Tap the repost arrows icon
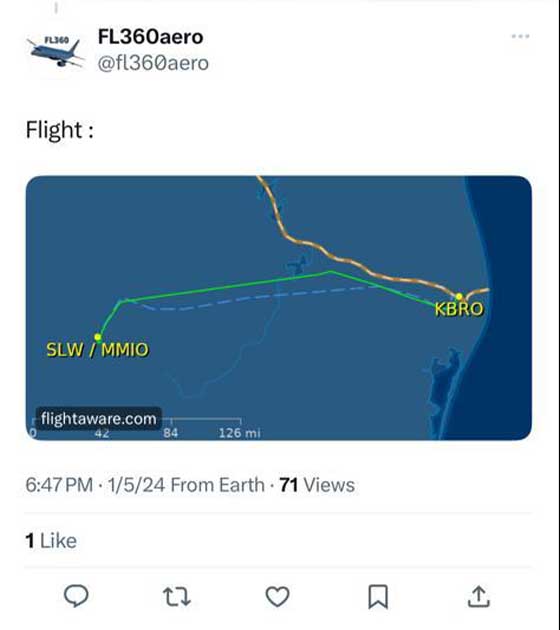This screenshot has height=630, width=560. [x=177, y=597]
